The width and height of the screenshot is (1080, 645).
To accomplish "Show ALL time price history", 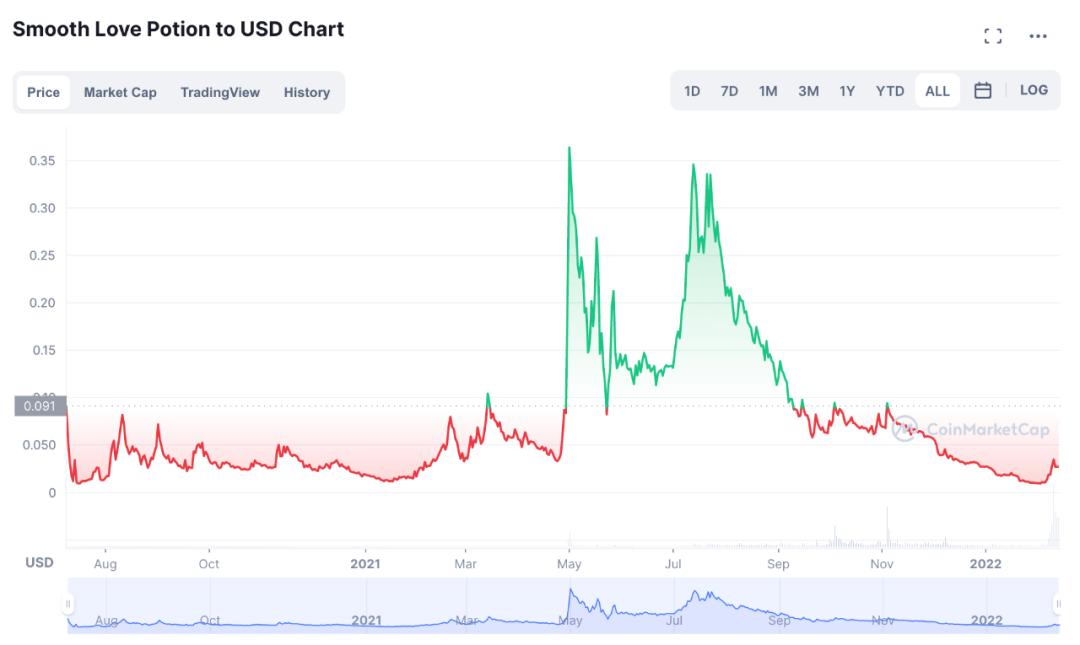I will (x=937, y=91).
